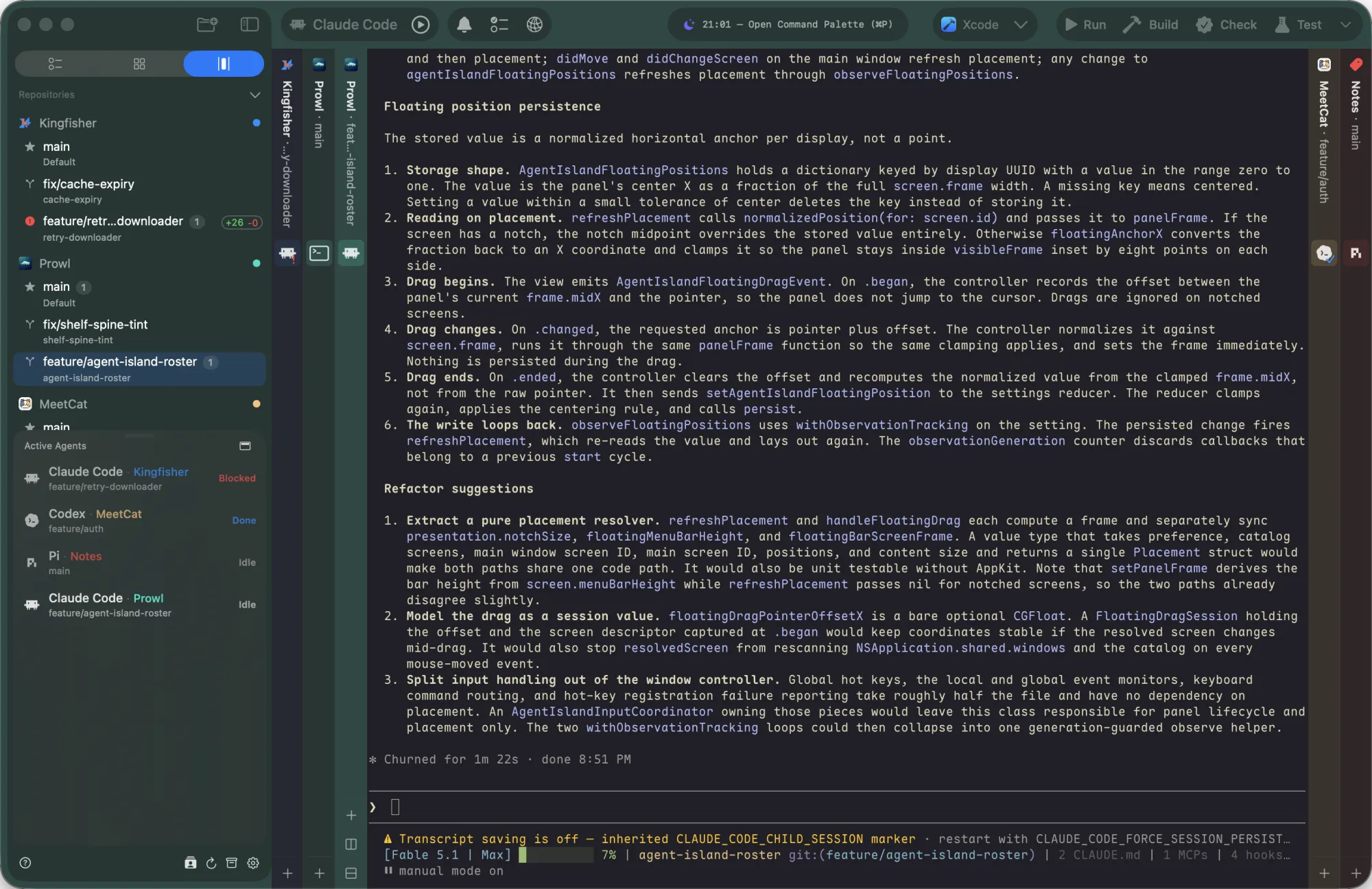Screen dimensions: 1372x889
Task: Expand the Xcode dropdown chevron
Action: click(1021, 25)
